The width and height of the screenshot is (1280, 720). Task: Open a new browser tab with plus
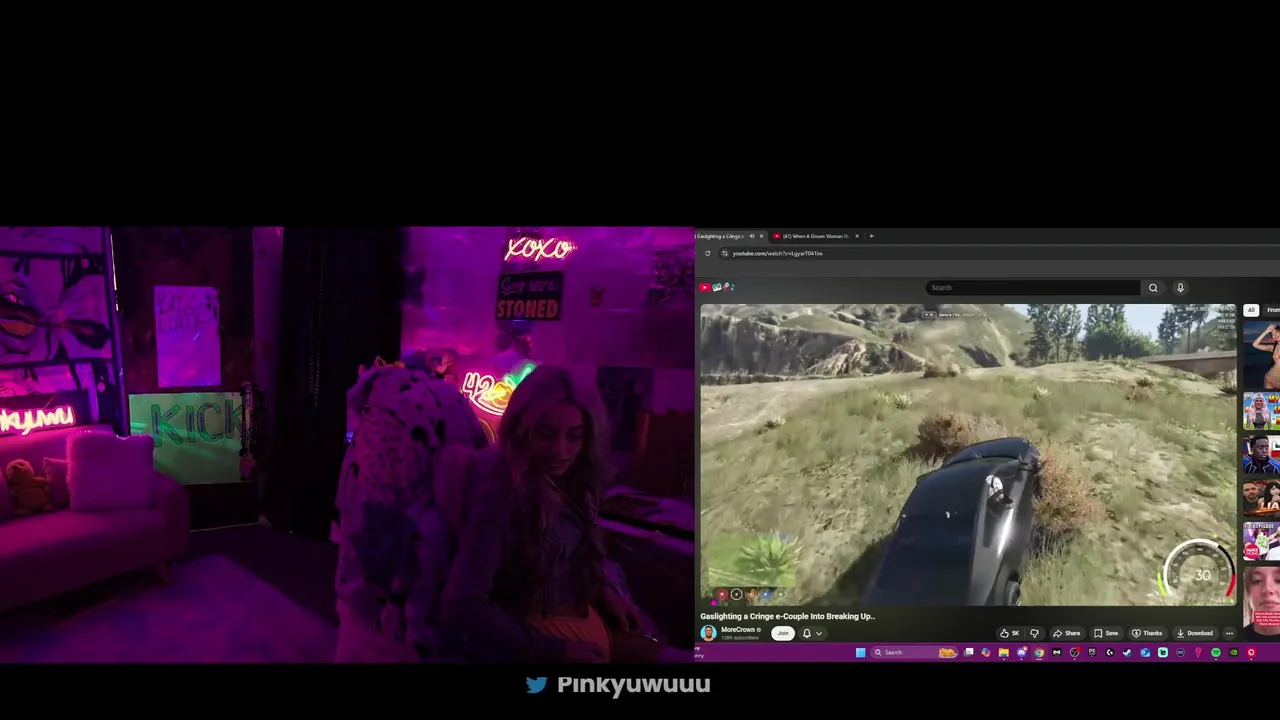click(871, 236)
